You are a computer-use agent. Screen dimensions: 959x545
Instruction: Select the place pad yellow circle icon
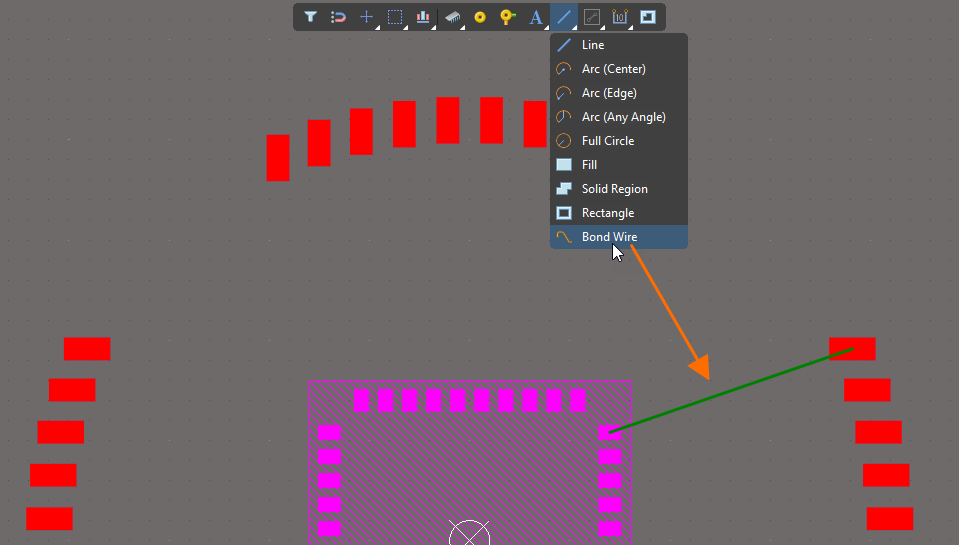click(x=480, y=17)
